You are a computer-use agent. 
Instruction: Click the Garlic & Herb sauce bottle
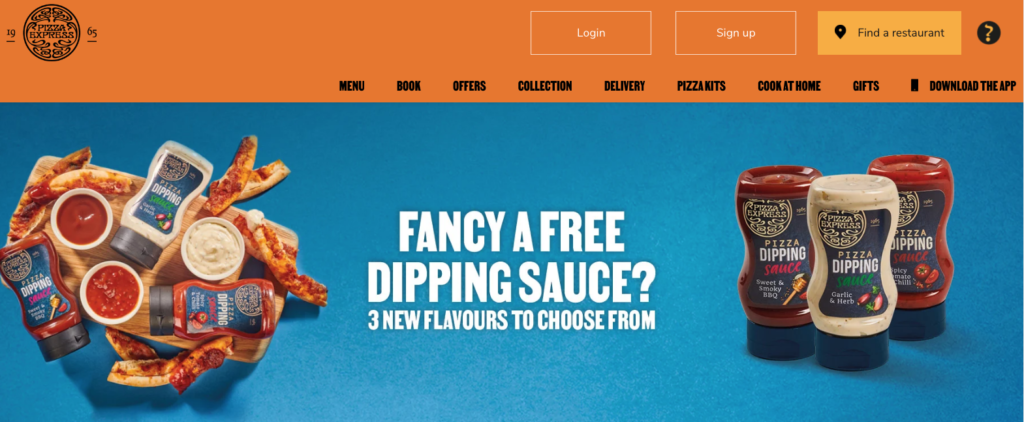(852, 272)
